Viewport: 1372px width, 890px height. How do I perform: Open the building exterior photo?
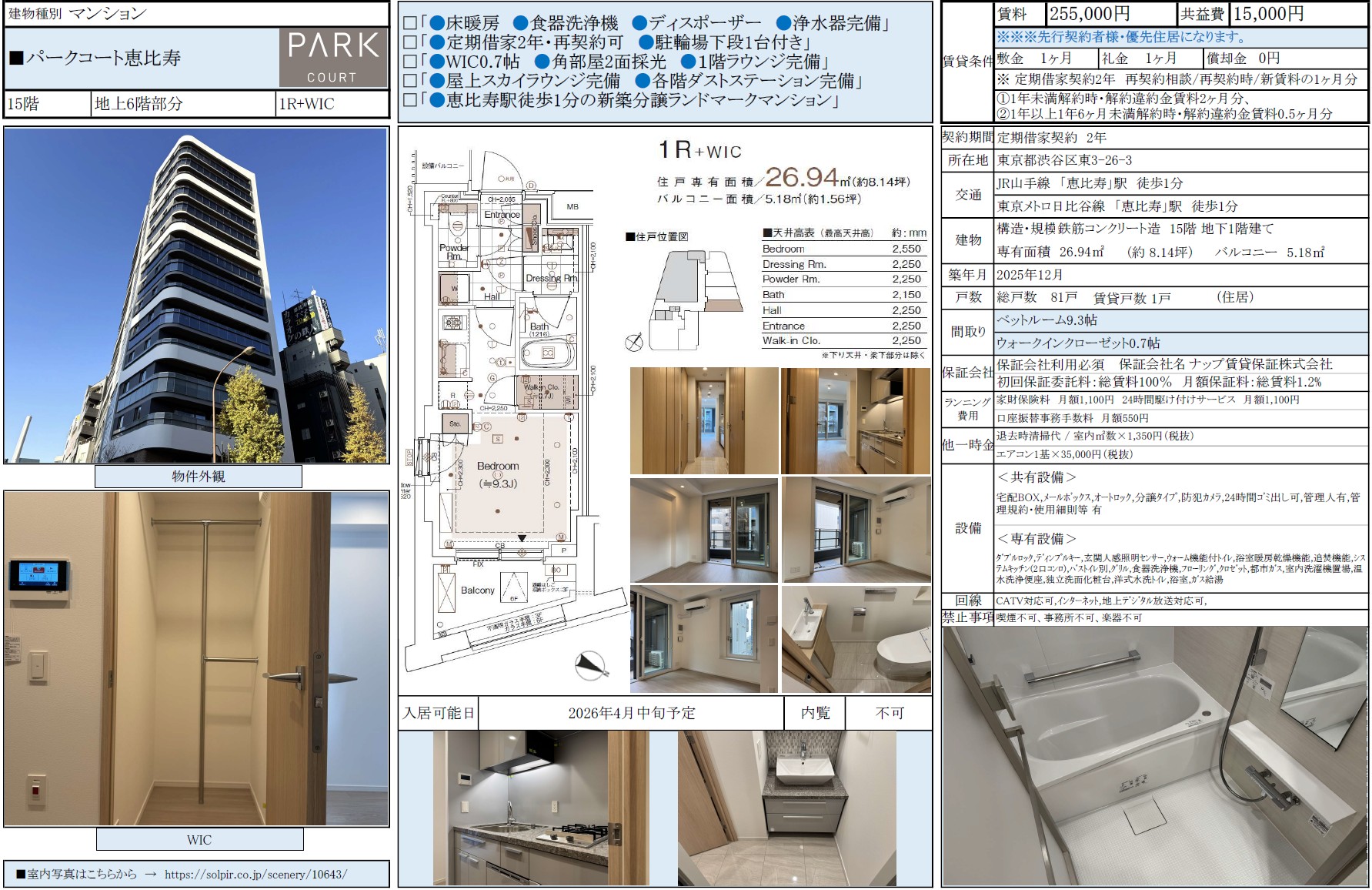click(196, 296)
